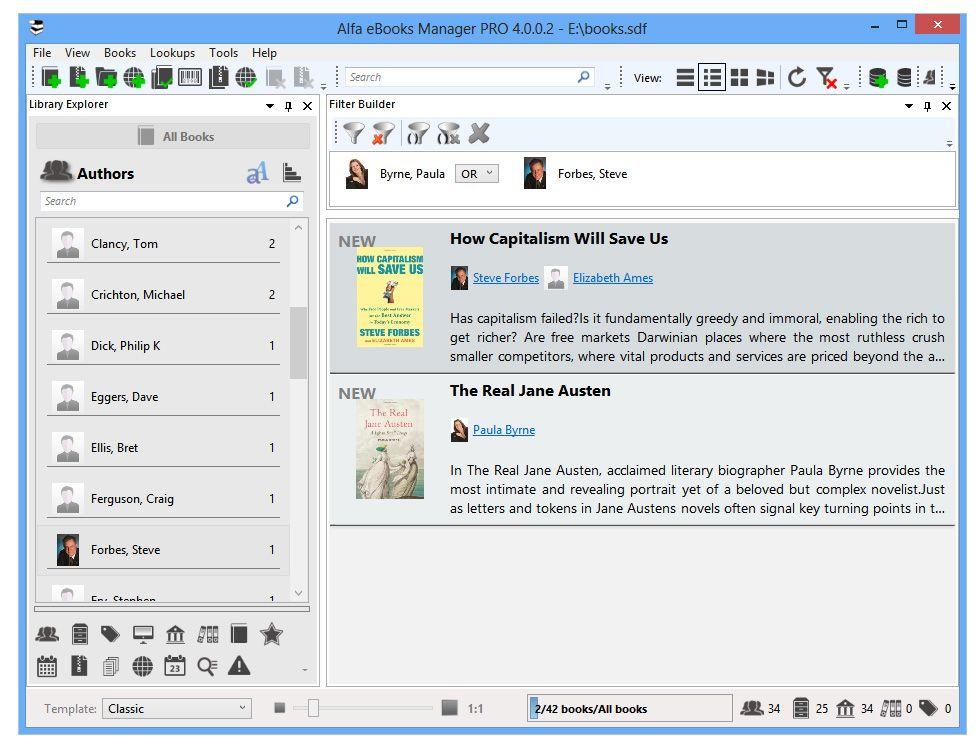The width and height of the screenshot is (980, 753).
Task: Pin the Library Explorer panel
Action: coord(288,106)
